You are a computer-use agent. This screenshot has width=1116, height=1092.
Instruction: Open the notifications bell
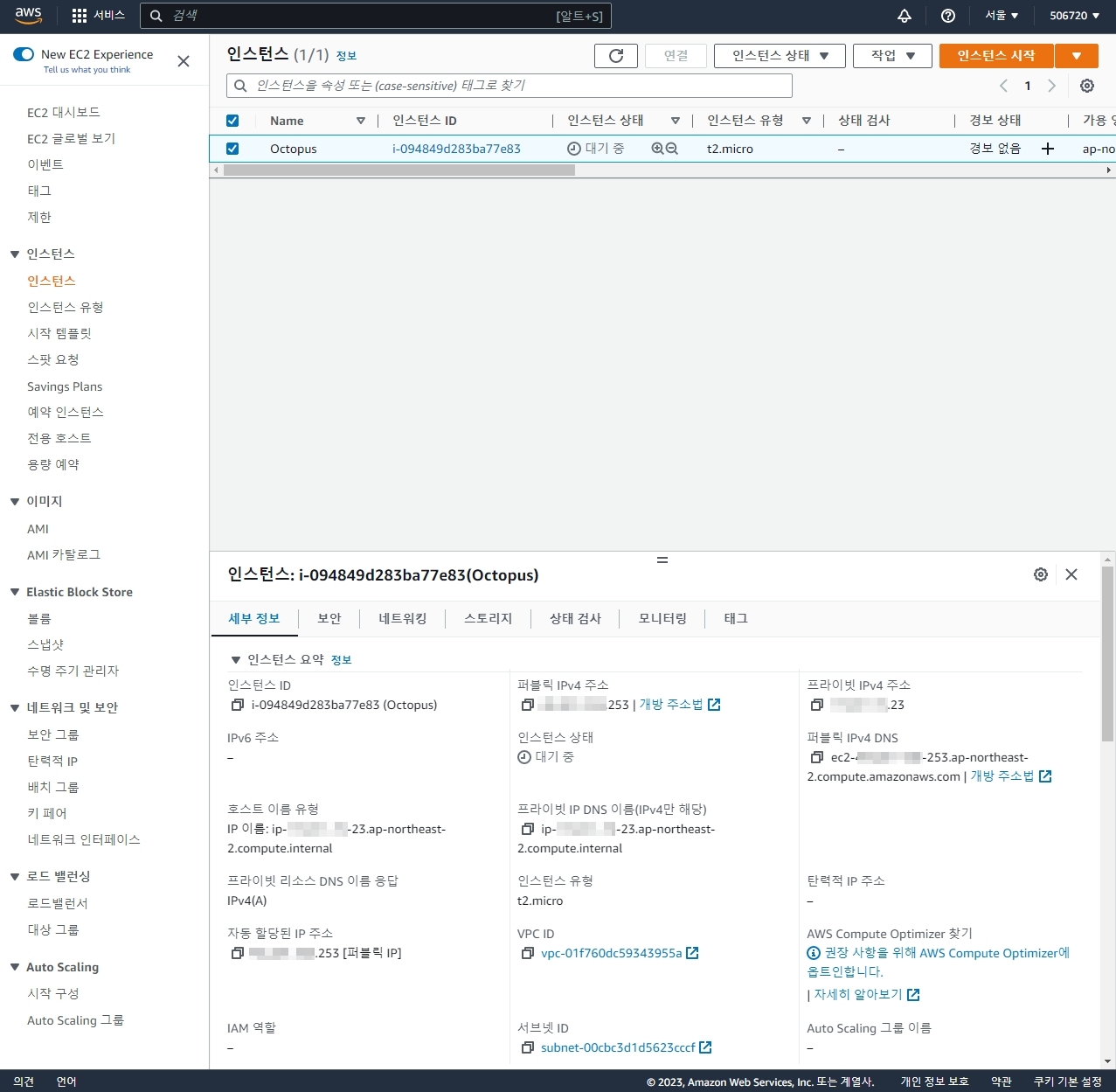[x=905, y=16]
